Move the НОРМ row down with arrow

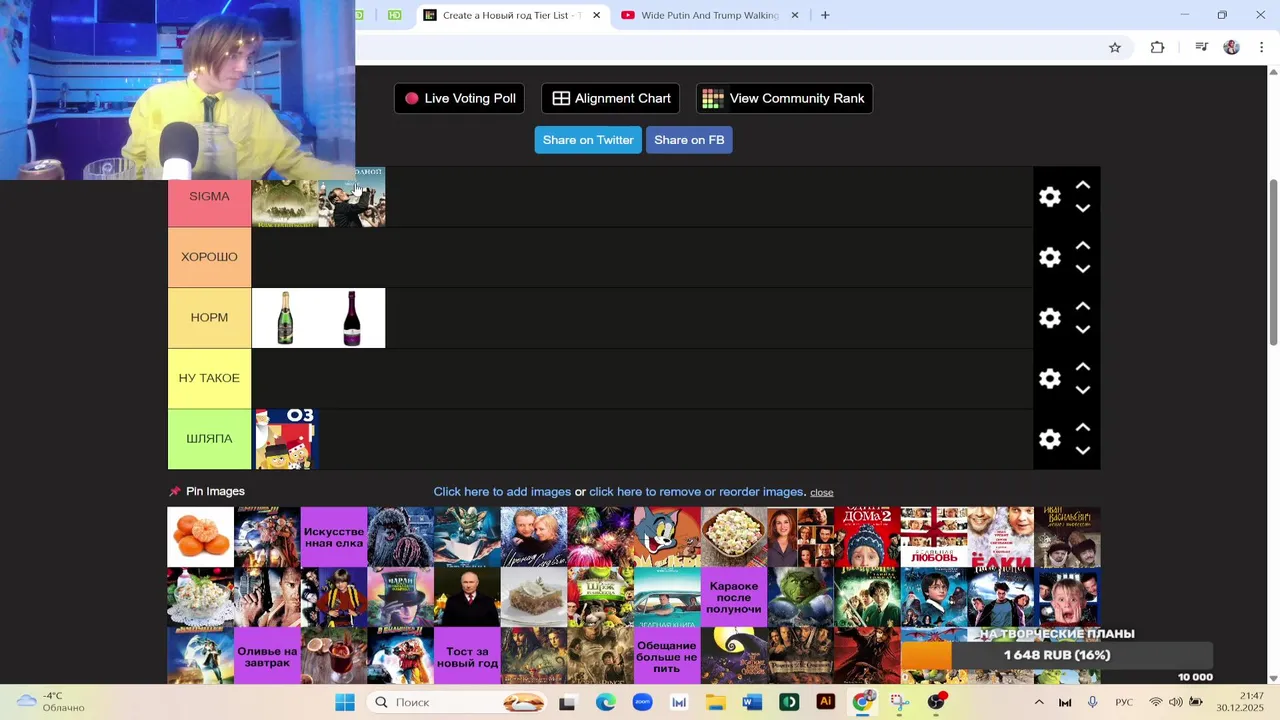(1082, 329)
